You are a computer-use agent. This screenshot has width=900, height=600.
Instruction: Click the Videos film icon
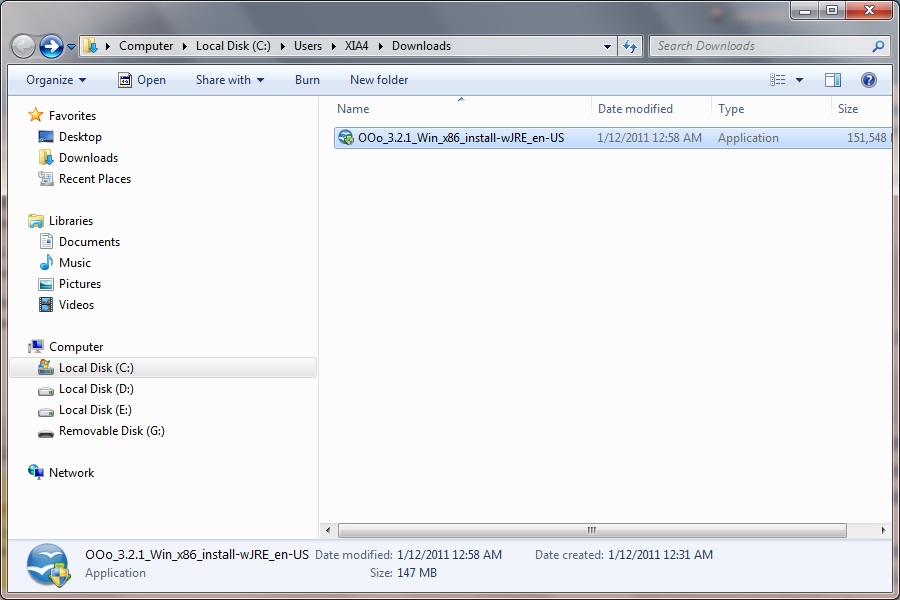(46, 305)
